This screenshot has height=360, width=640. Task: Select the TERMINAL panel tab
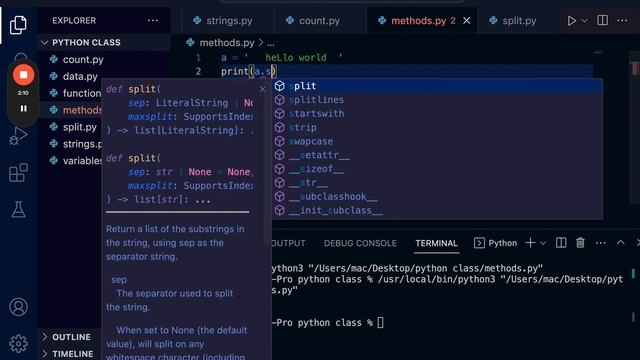(436, 243)
